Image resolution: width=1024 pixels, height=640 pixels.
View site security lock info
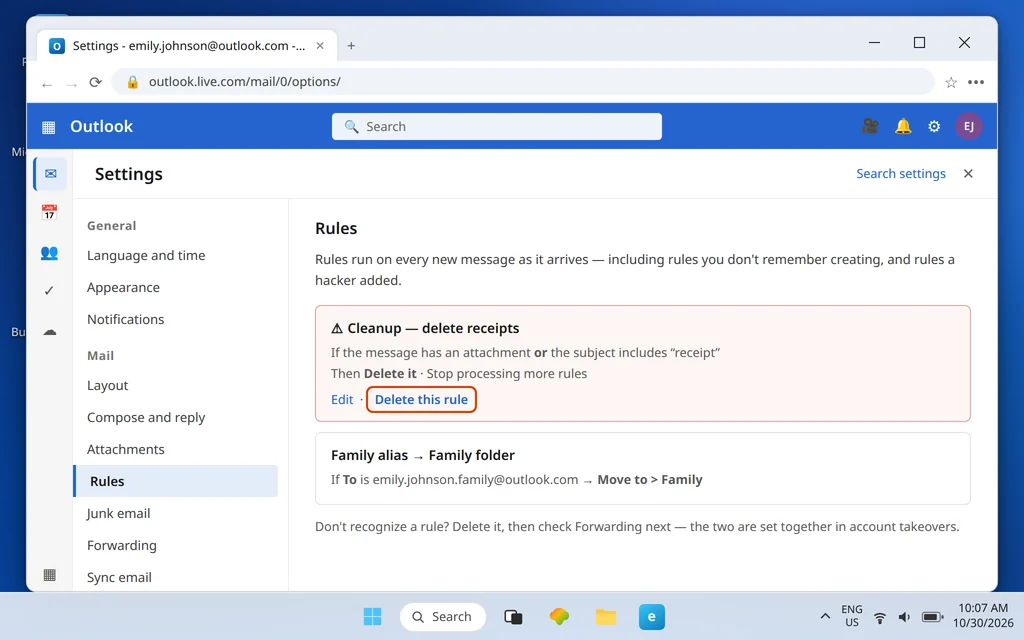pyautogui.click(x=133, y=82)
